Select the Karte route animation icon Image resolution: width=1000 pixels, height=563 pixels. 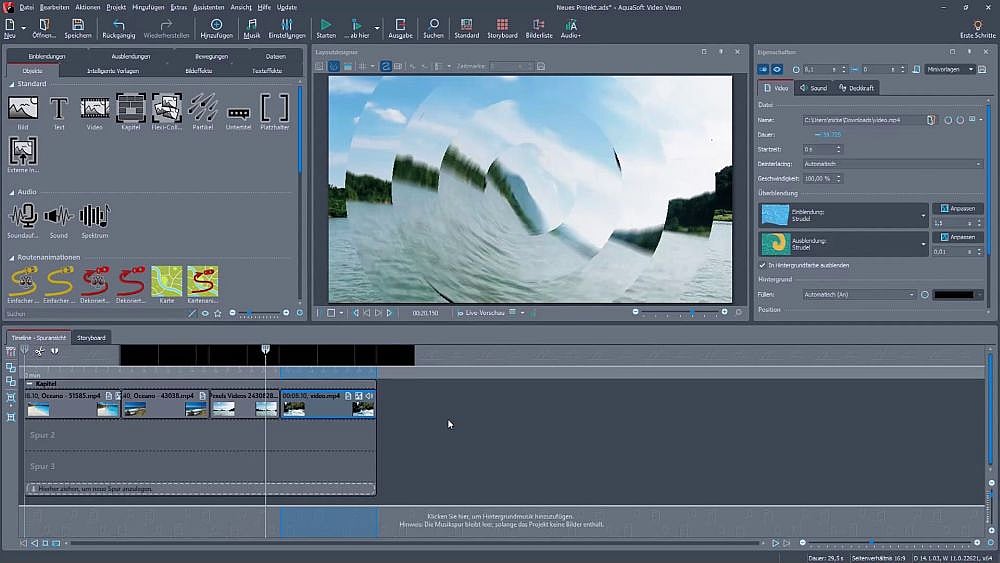click(166, 281)
